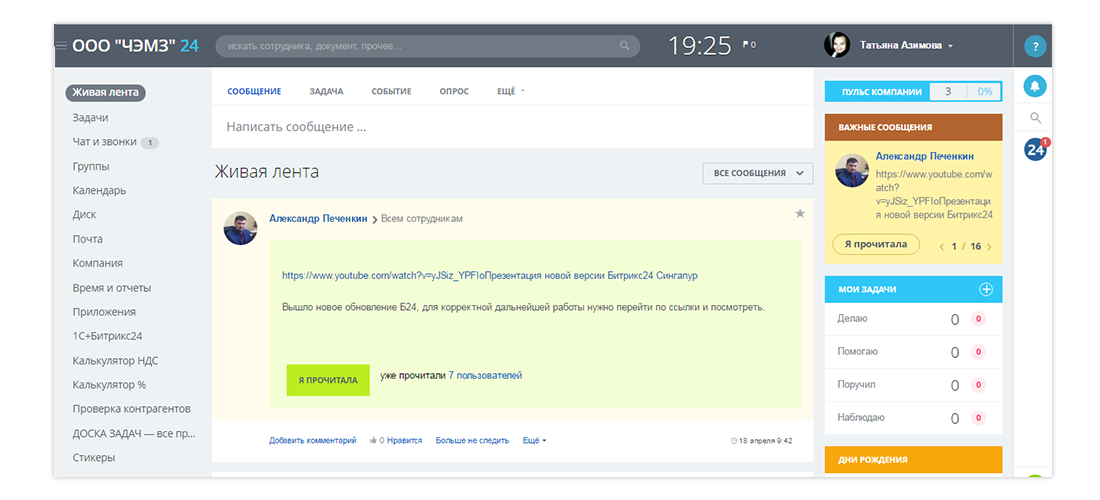Click the flag icon beside the clock
The width and height of the screenshot is (1100, 500).
pyautogui.click(x=746, y=45)
